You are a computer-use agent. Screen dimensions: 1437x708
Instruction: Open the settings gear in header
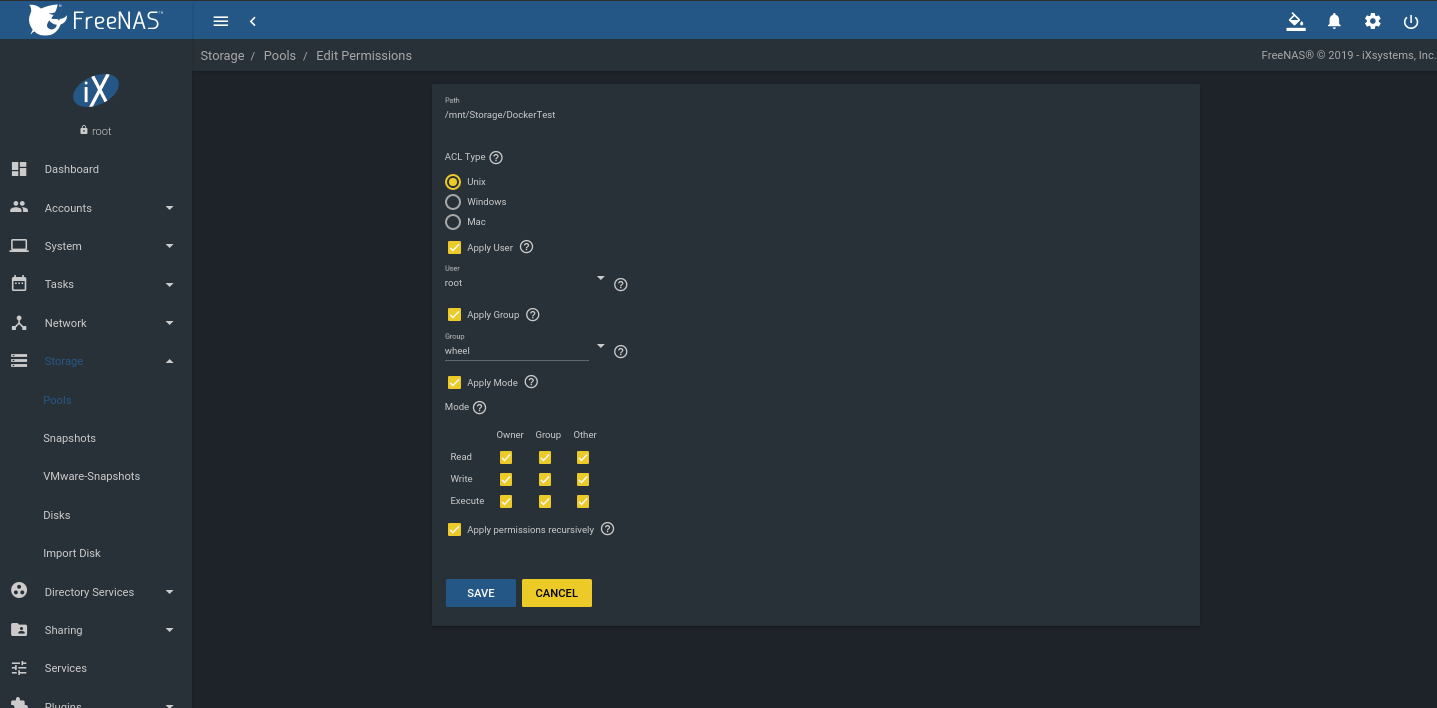point(1373,21)
